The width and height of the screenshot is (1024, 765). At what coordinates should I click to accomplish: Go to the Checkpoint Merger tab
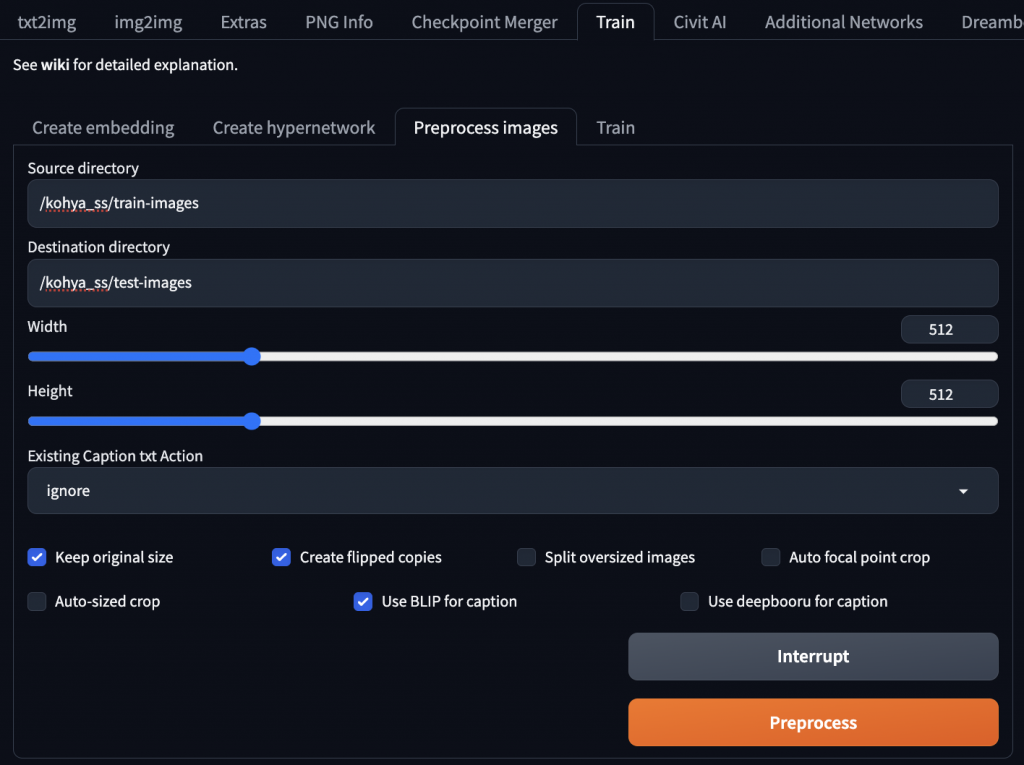[x=484, y=22]
